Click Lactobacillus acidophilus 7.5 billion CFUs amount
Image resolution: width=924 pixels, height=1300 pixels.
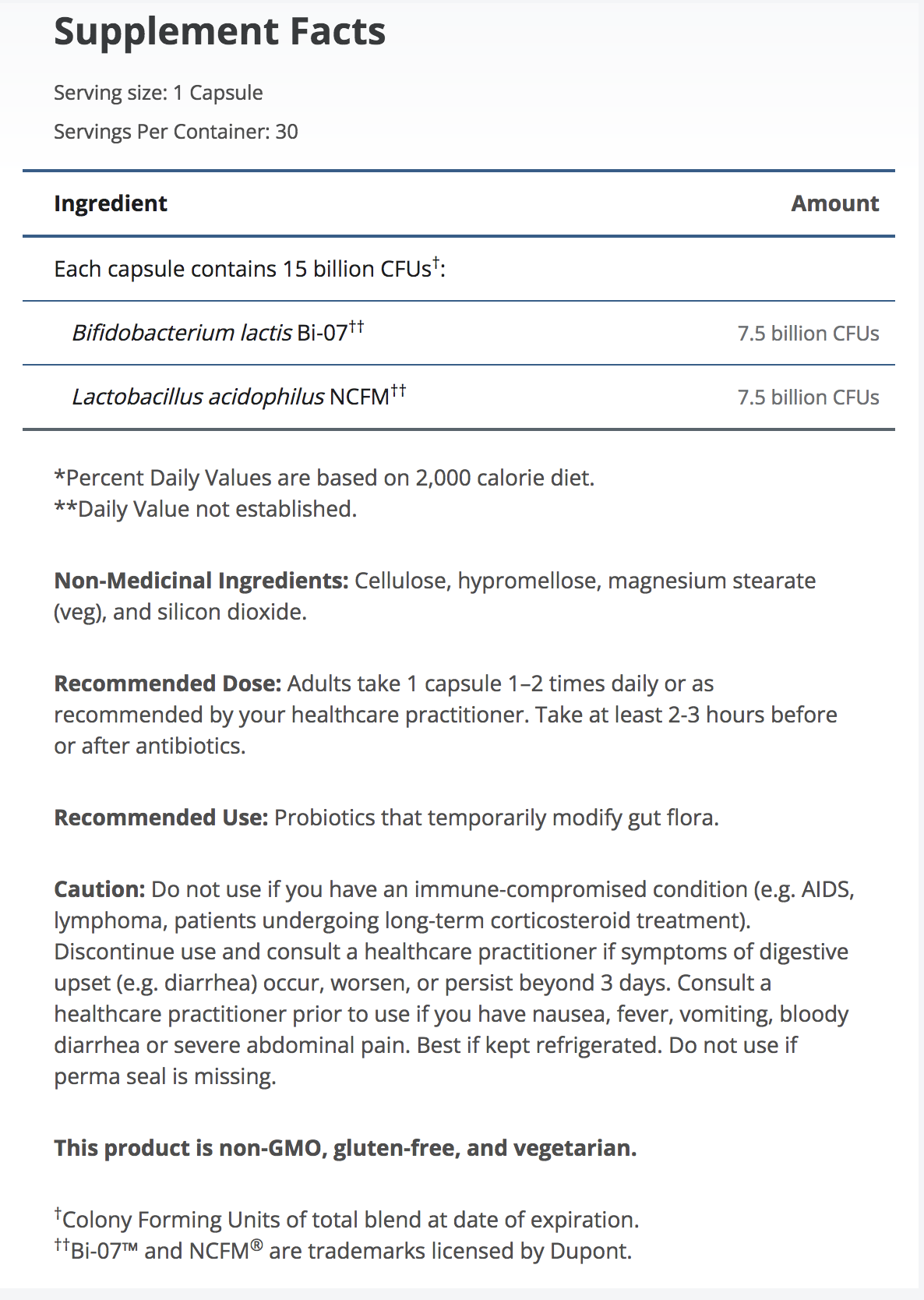tap(808, 397)
